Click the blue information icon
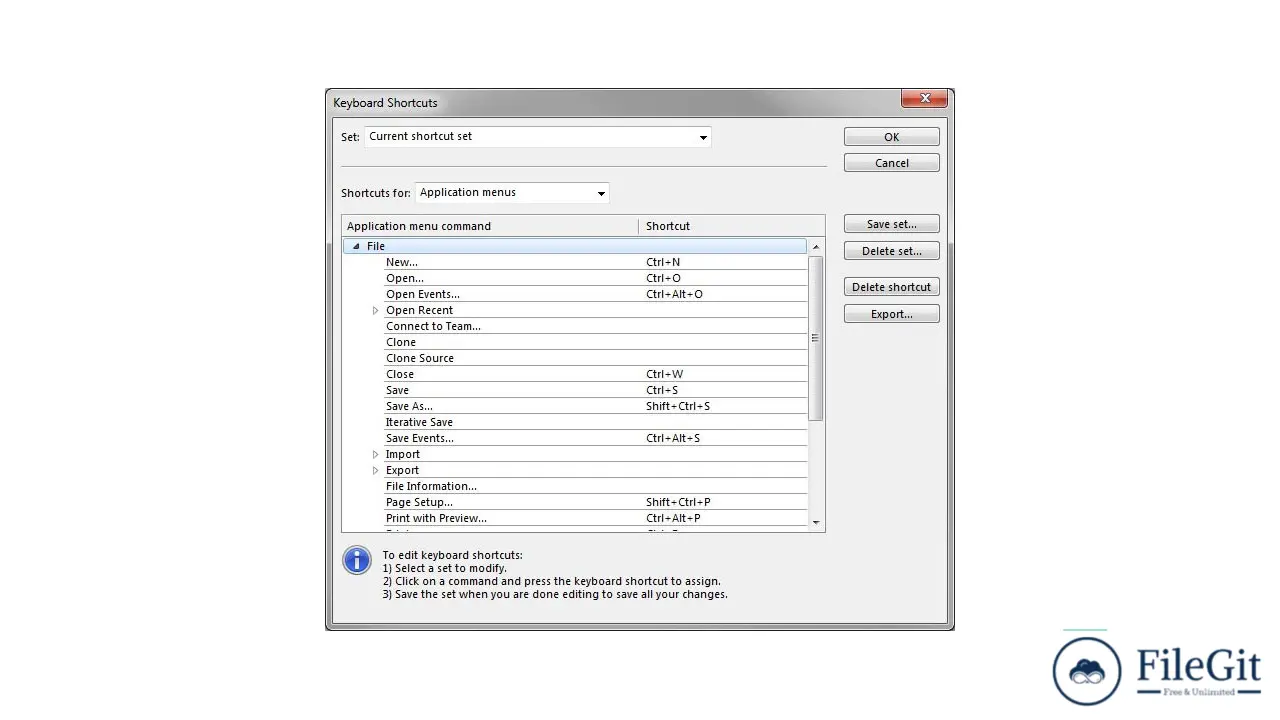This screenshot has height=720, width=1280. tap(357, 560)
